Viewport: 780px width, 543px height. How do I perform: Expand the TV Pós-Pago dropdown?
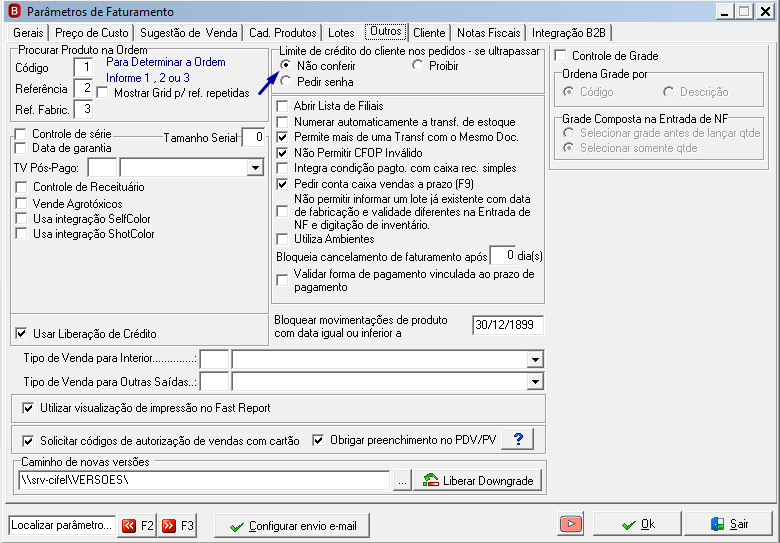255,168
